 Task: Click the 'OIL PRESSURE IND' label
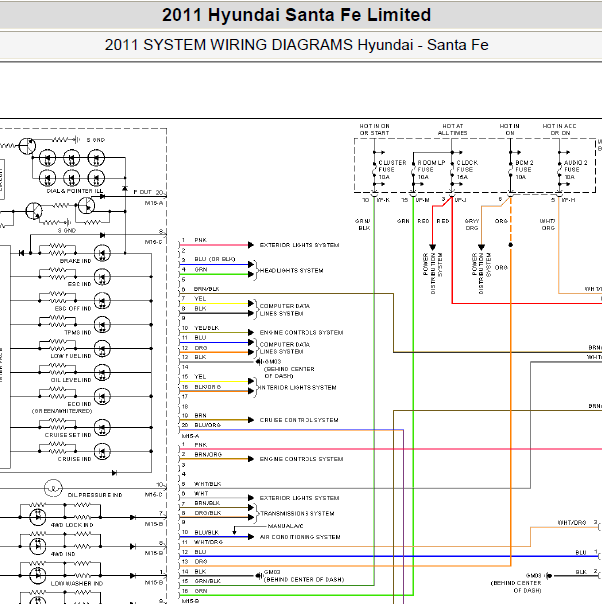(x=95, y=495)
